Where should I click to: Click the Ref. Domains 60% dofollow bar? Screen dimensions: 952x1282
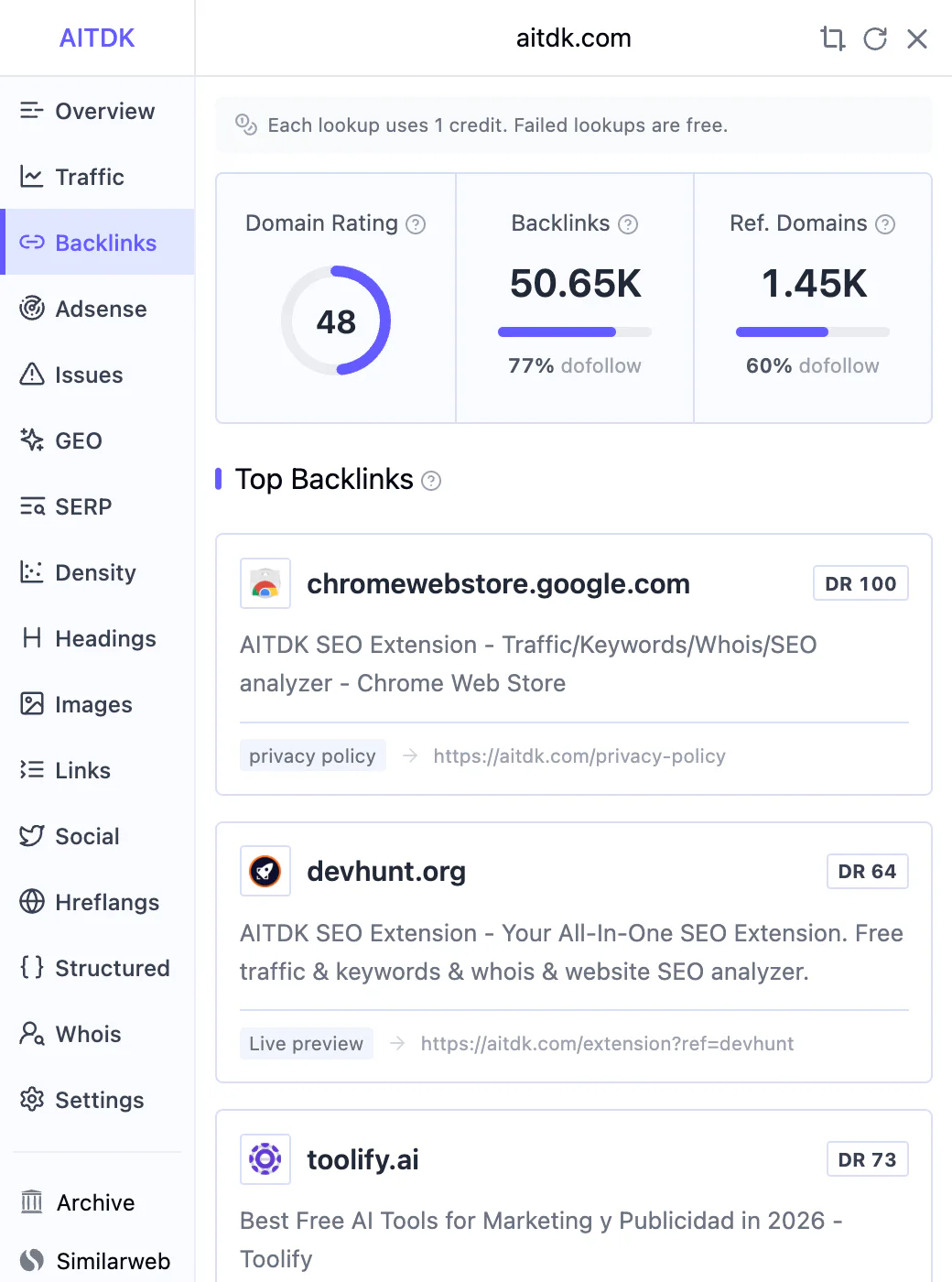coord(813,332)
